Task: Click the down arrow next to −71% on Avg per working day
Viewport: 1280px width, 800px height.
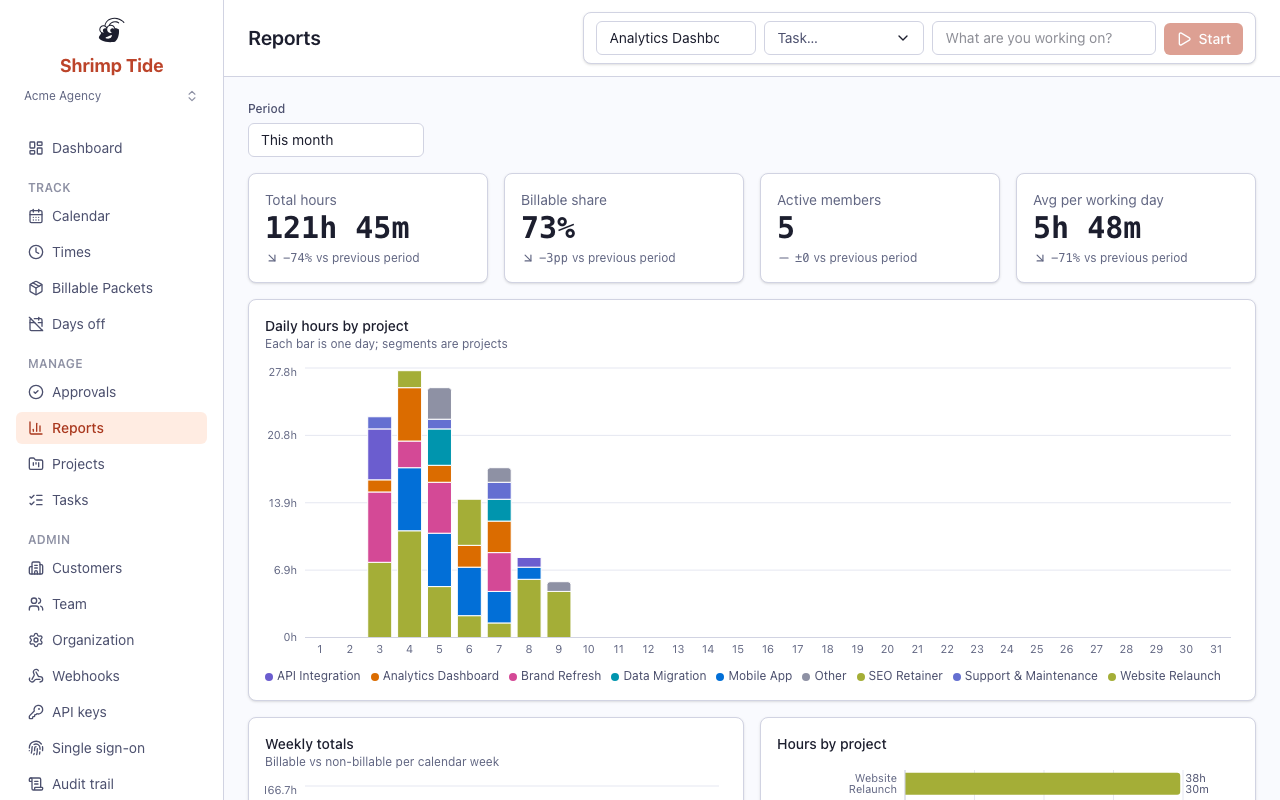Action: click(x=1039, y=258)
